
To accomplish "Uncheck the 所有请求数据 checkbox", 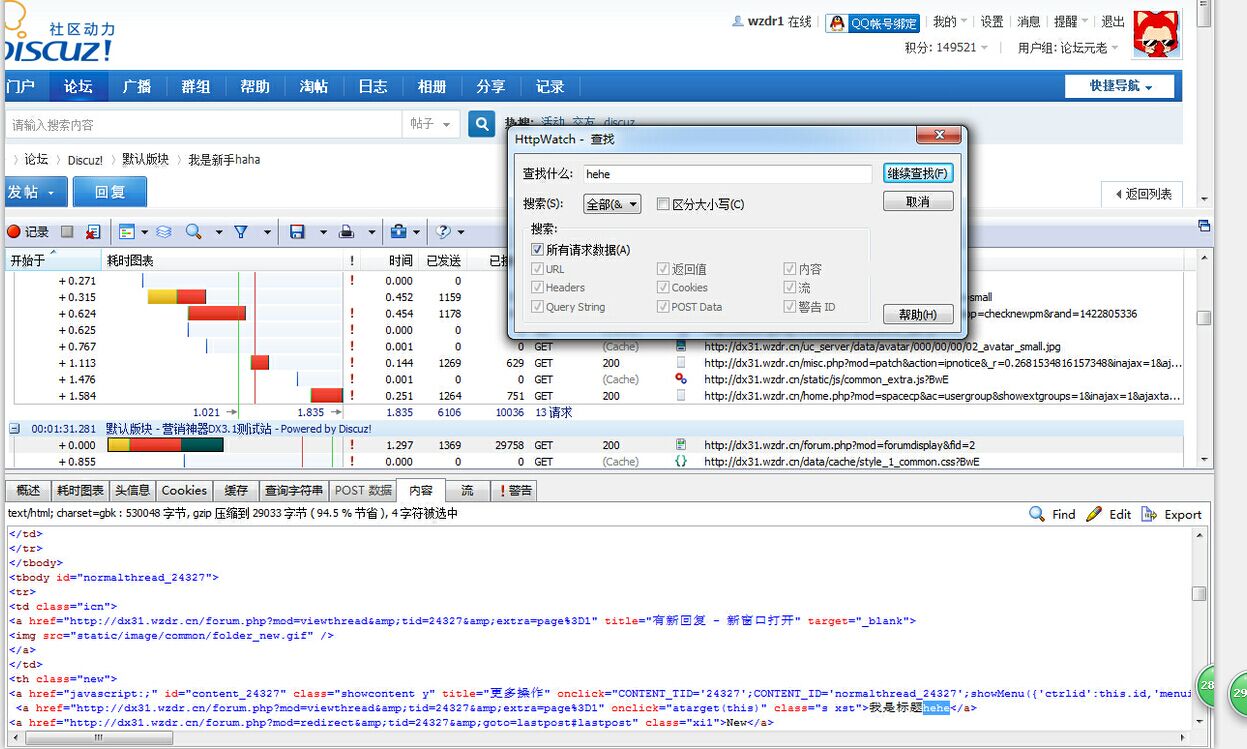I will click(538, 250).
